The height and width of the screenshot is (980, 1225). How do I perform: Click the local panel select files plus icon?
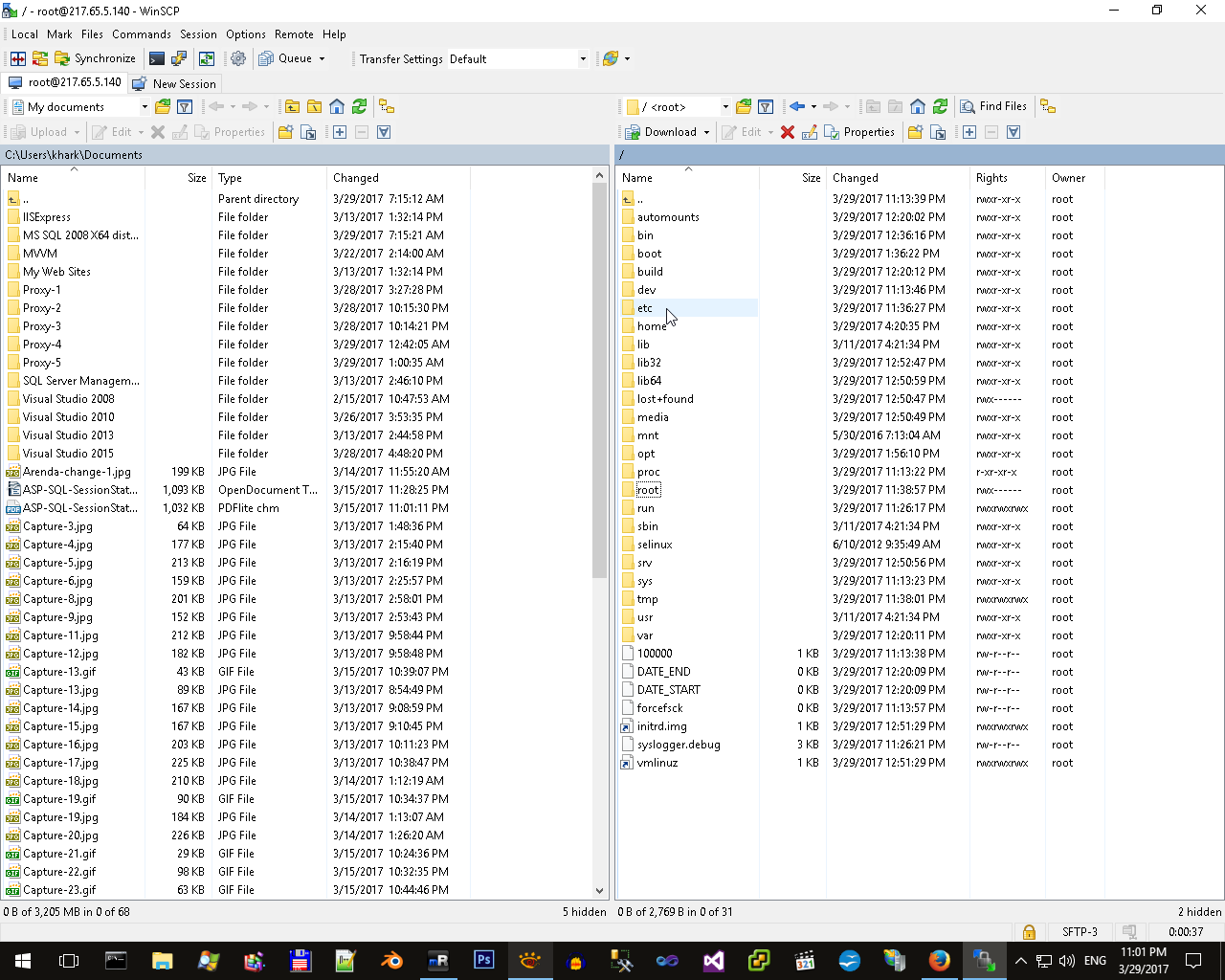pyautogui.click(x=340, y=132)
